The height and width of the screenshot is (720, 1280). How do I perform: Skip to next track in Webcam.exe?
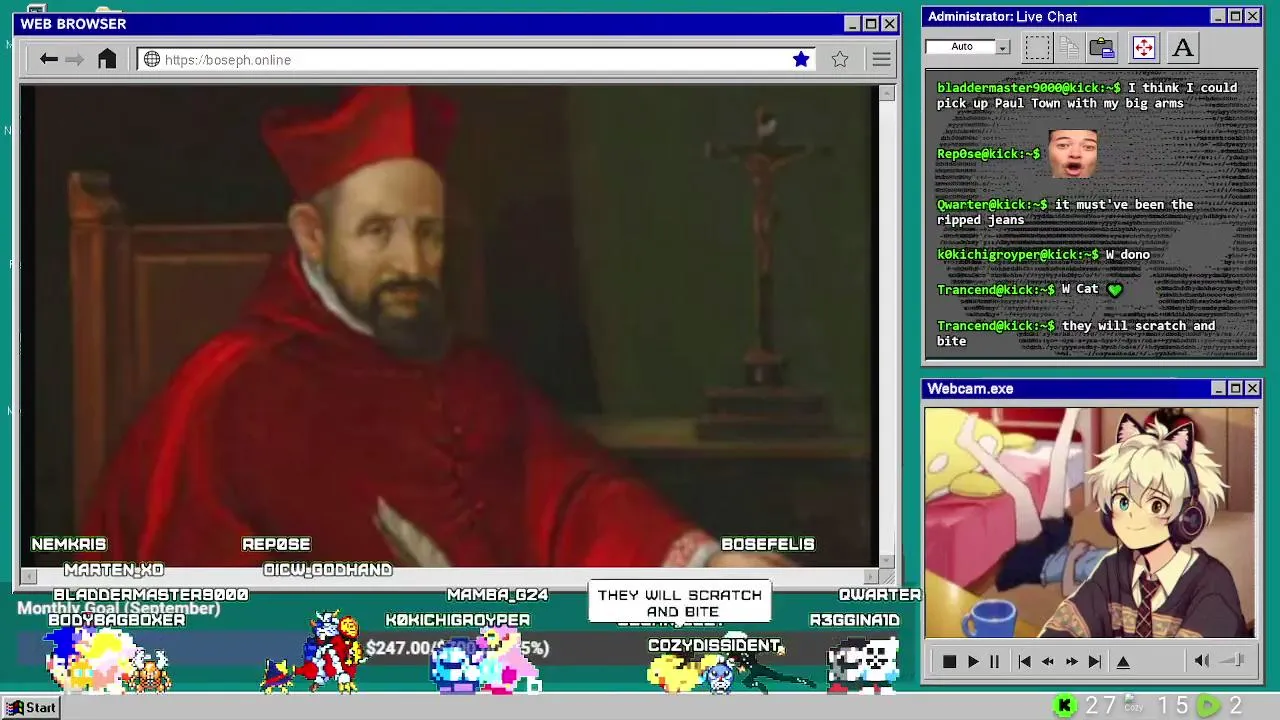point(1095,662)
